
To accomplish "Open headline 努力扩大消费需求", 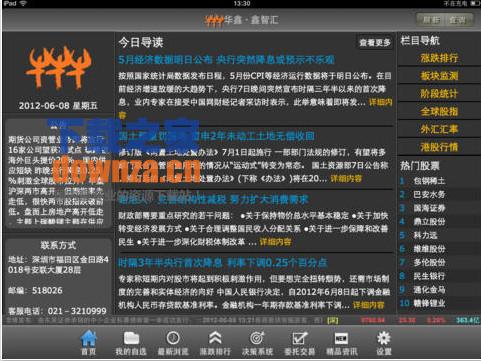I will 213,199.
